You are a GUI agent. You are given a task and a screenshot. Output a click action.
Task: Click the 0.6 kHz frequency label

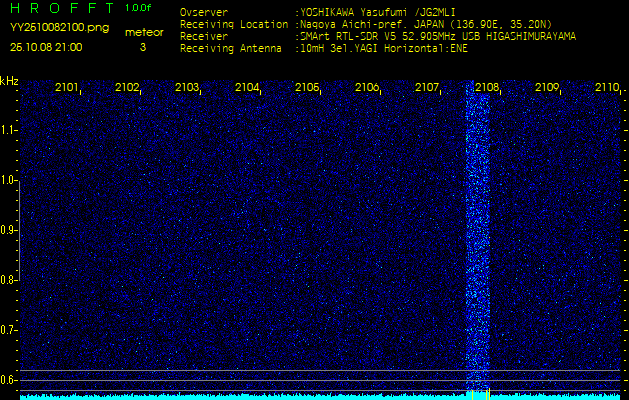7,380
